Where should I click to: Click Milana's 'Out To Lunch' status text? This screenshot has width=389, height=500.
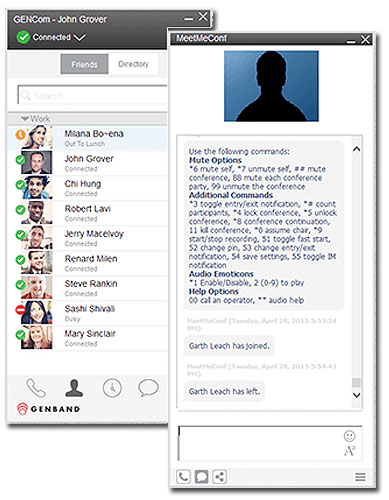[x=85, y=144]
